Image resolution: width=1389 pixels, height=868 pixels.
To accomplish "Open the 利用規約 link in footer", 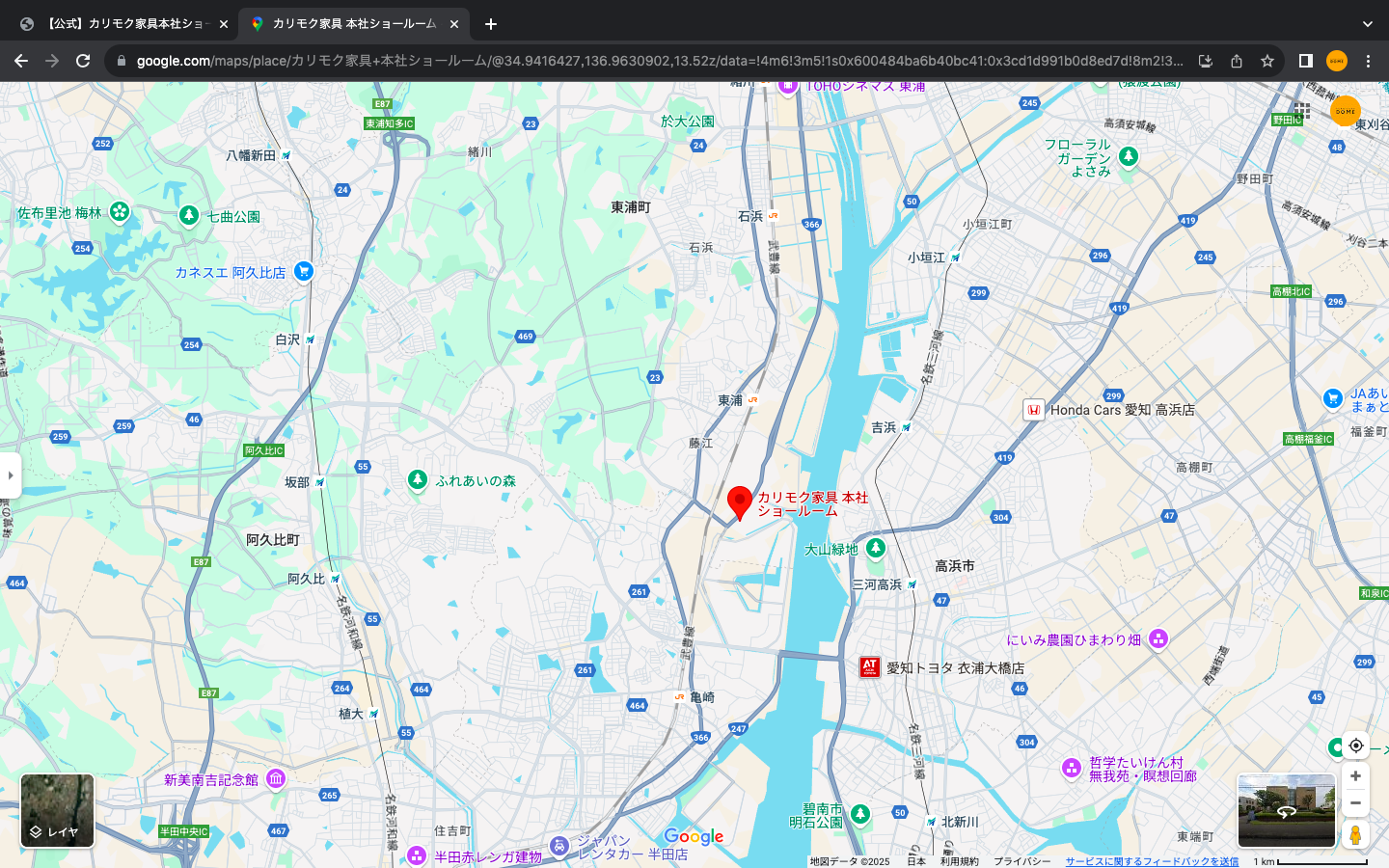I will tap(960, 861).
